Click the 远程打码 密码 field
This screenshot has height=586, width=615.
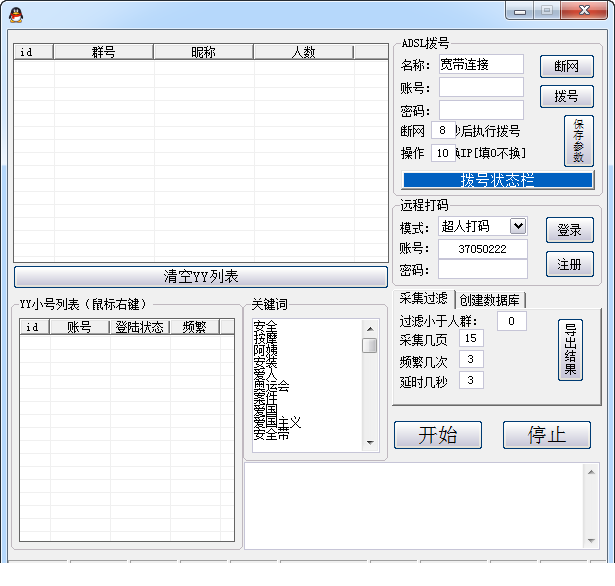click(x=482, y=270)
